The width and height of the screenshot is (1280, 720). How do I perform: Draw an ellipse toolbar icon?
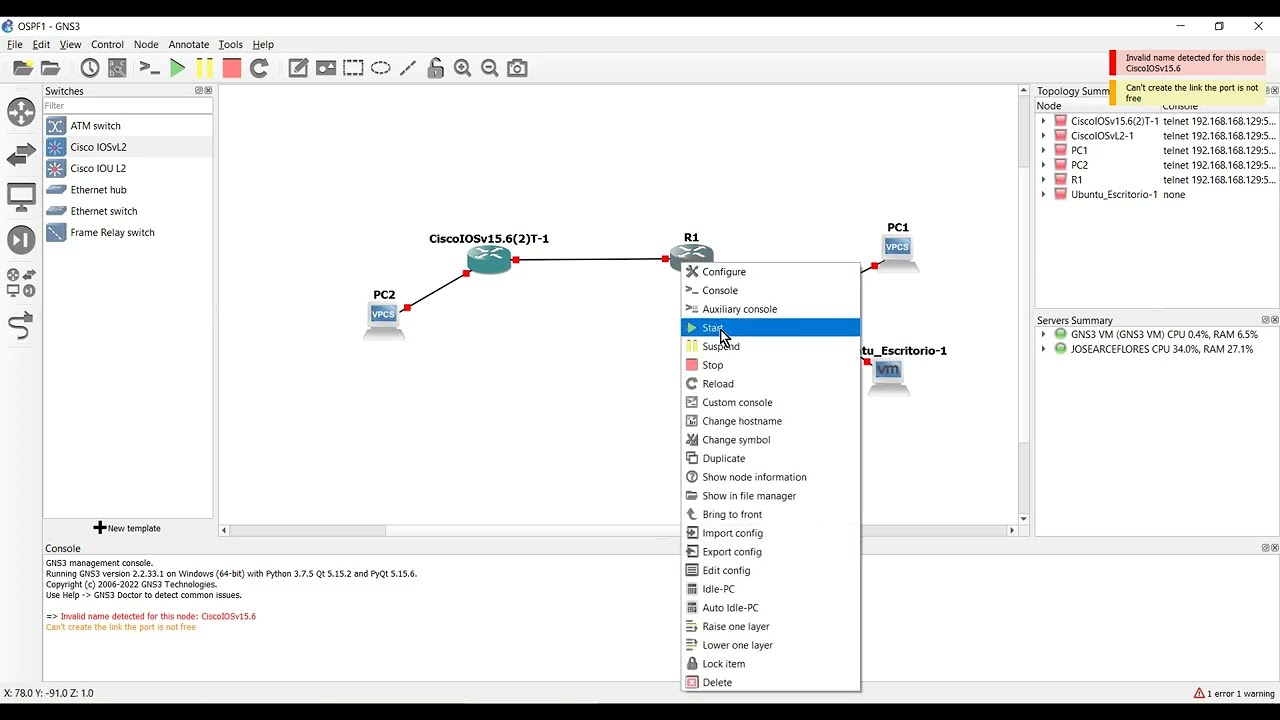point(381,68)
